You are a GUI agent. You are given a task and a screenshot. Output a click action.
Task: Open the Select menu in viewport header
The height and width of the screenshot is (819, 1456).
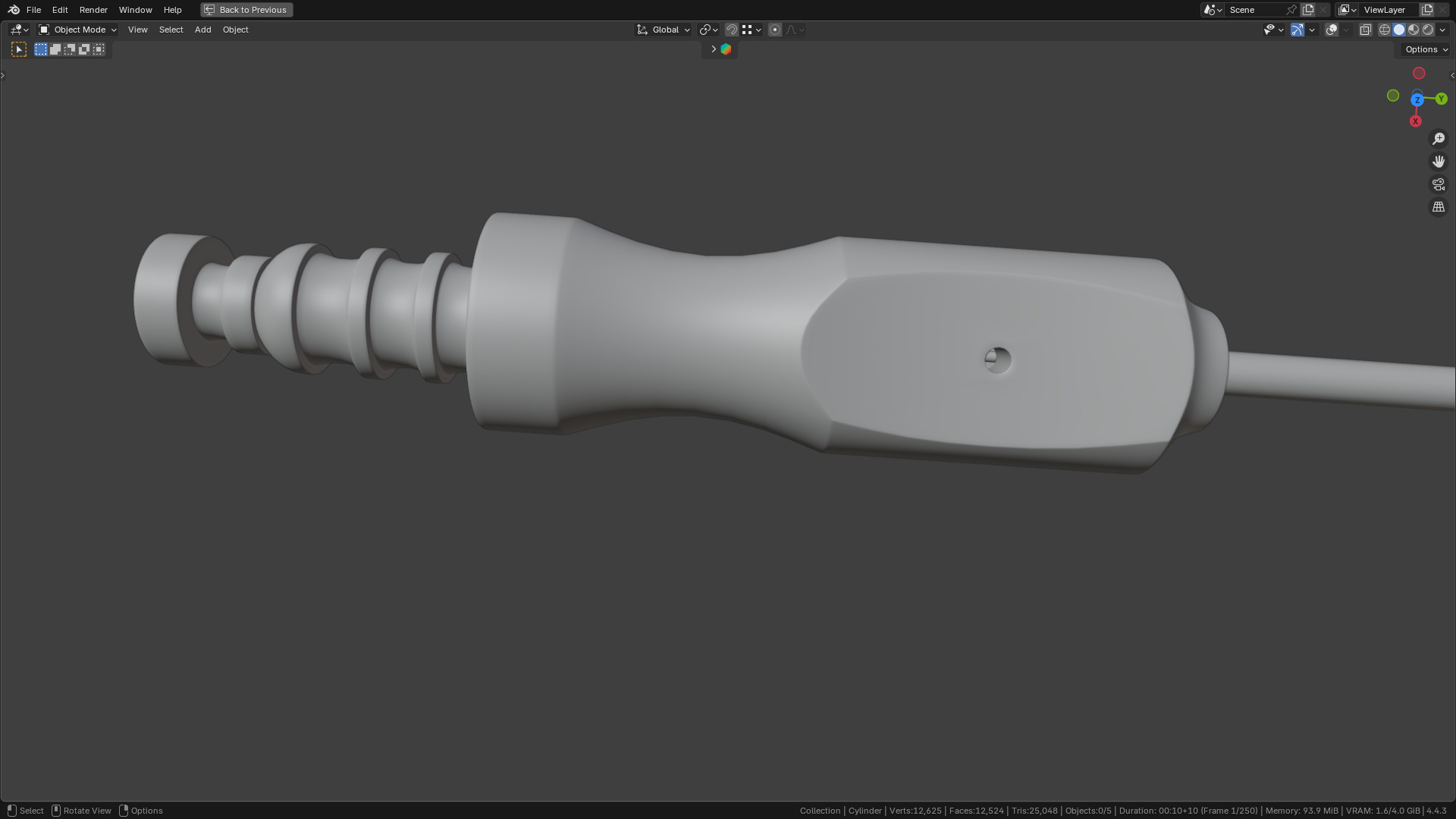[x=171, y=30]
